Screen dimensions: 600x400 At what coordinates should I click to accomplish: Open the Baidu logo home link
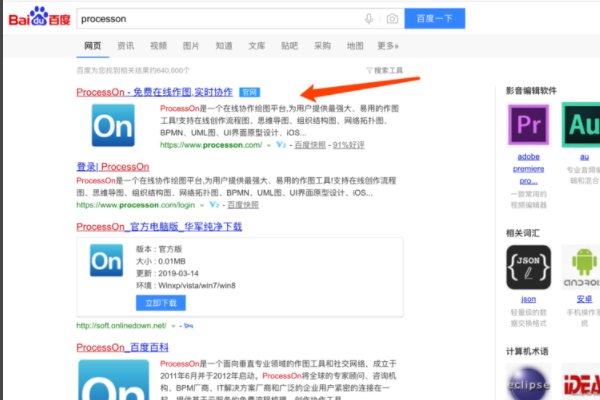pyautogui.click(x=39, y=17)
